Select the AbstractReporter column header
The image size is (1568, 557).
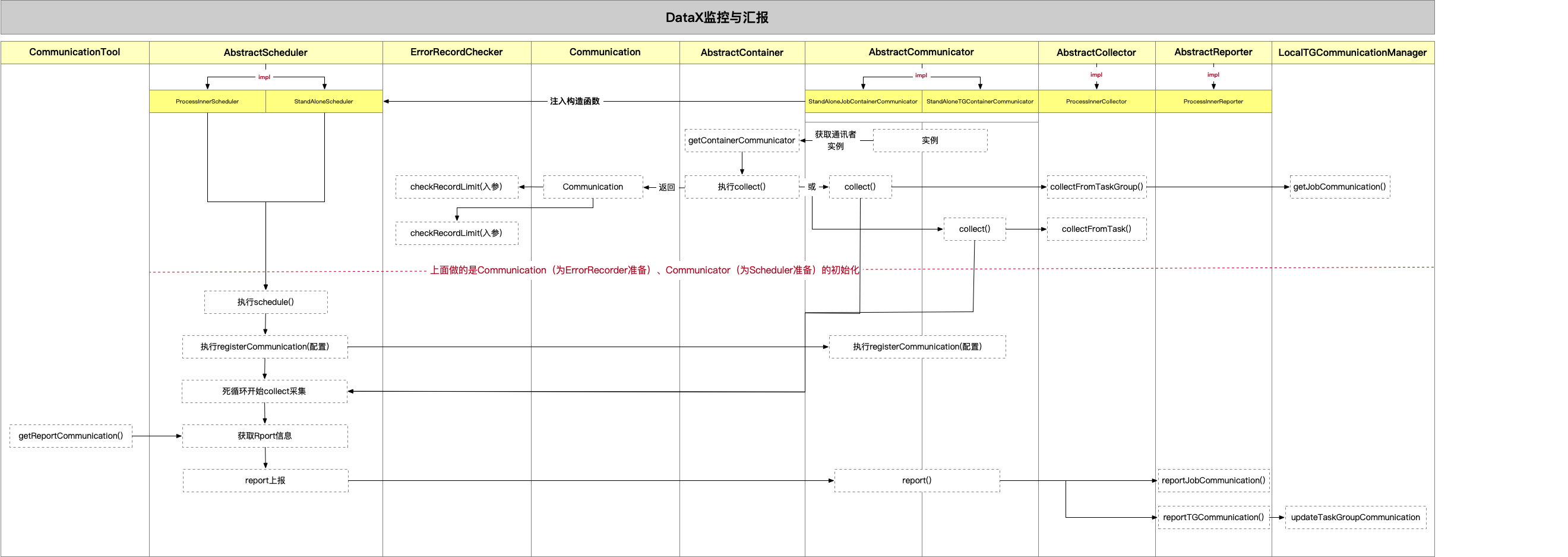pos(1213,52)
